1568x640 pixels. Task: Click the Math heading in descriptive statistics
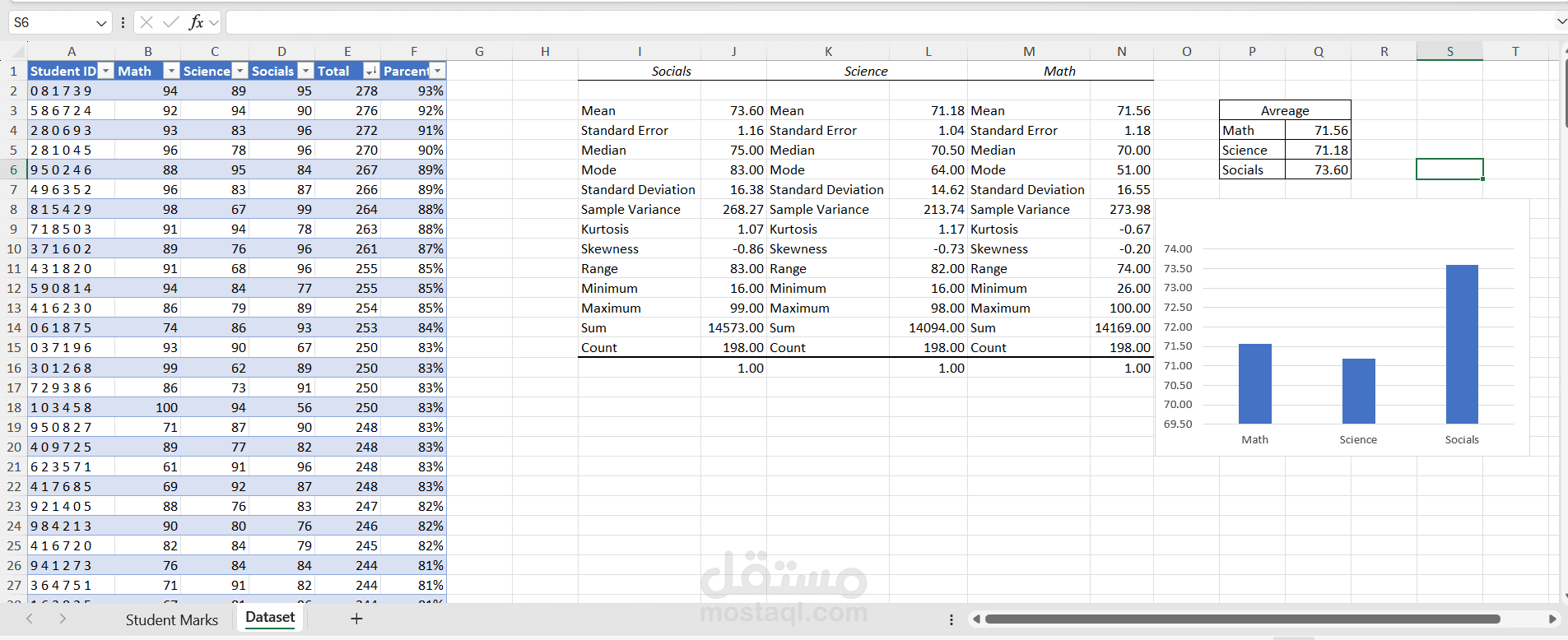[x=1059, y=71]
